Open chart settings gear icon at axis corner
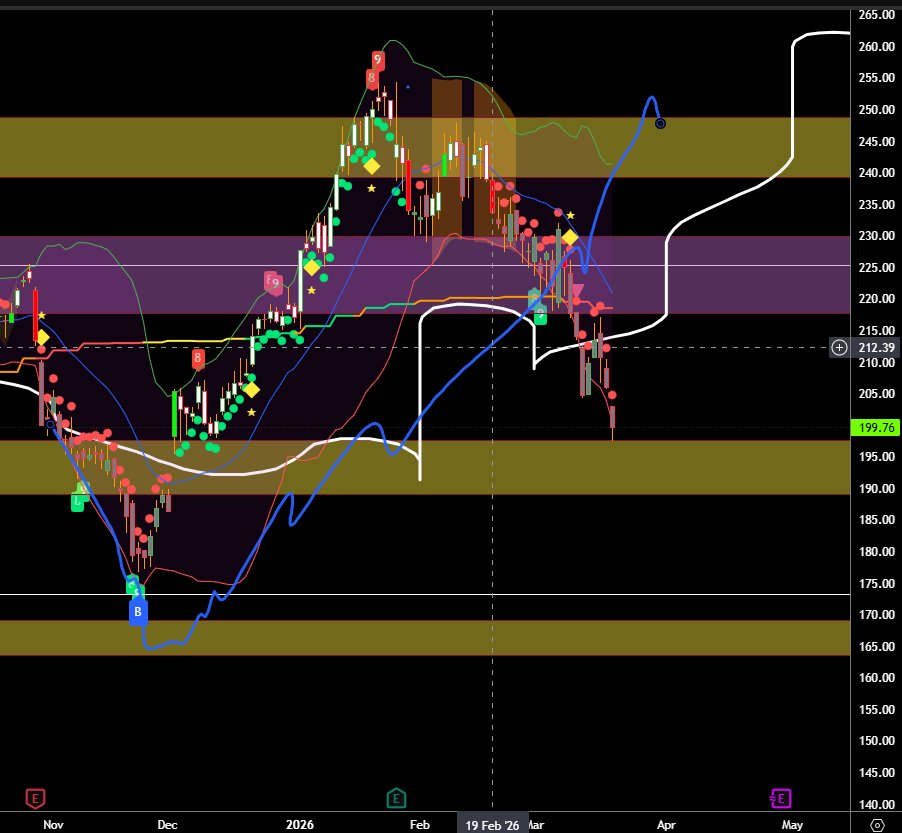 [x=877, y=825]
